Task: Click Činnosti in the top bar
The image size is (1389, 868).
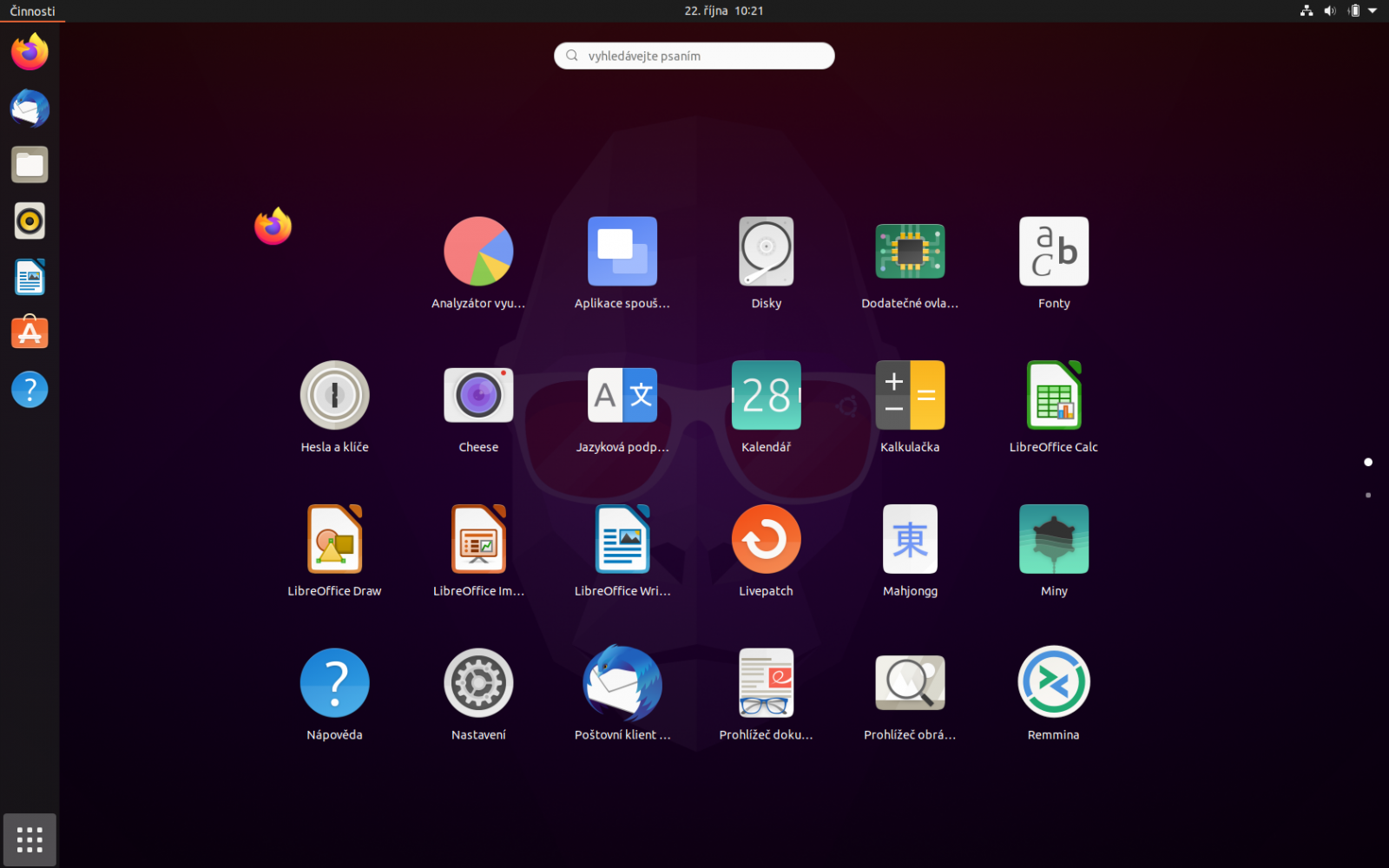Action: [30, 11]
